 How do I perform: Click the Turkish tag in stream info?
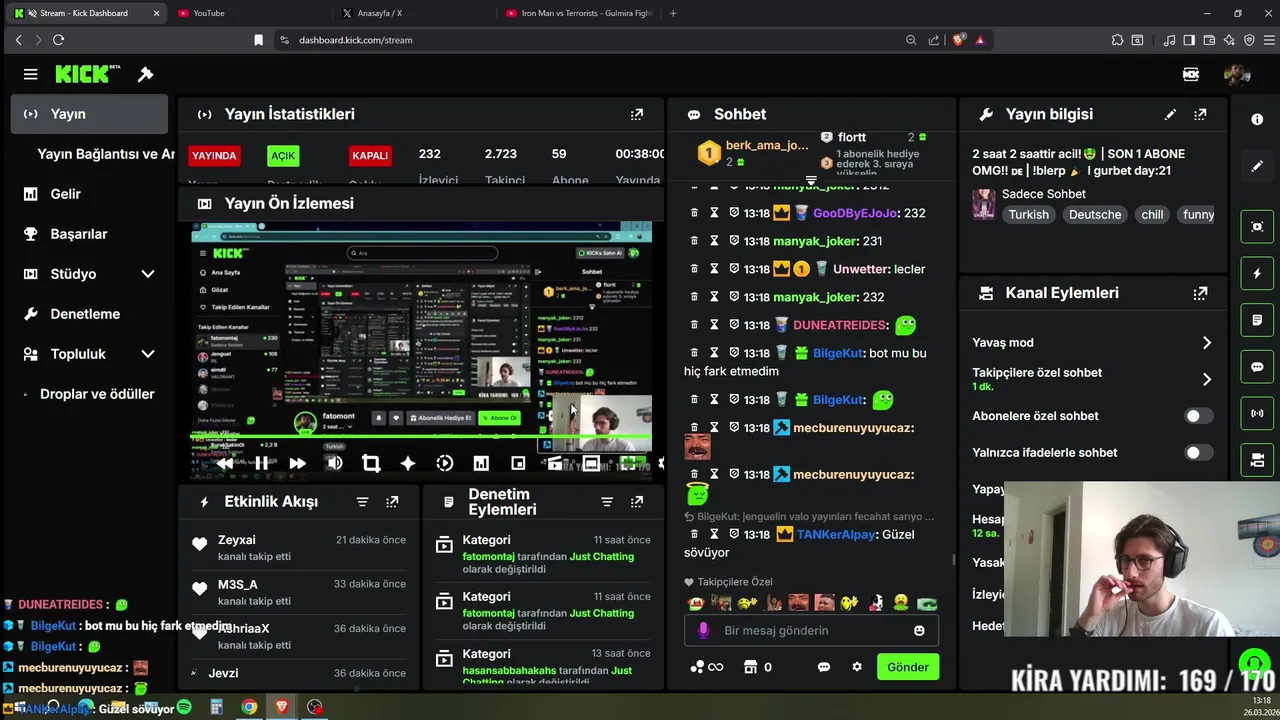[x=1029, y=215]
